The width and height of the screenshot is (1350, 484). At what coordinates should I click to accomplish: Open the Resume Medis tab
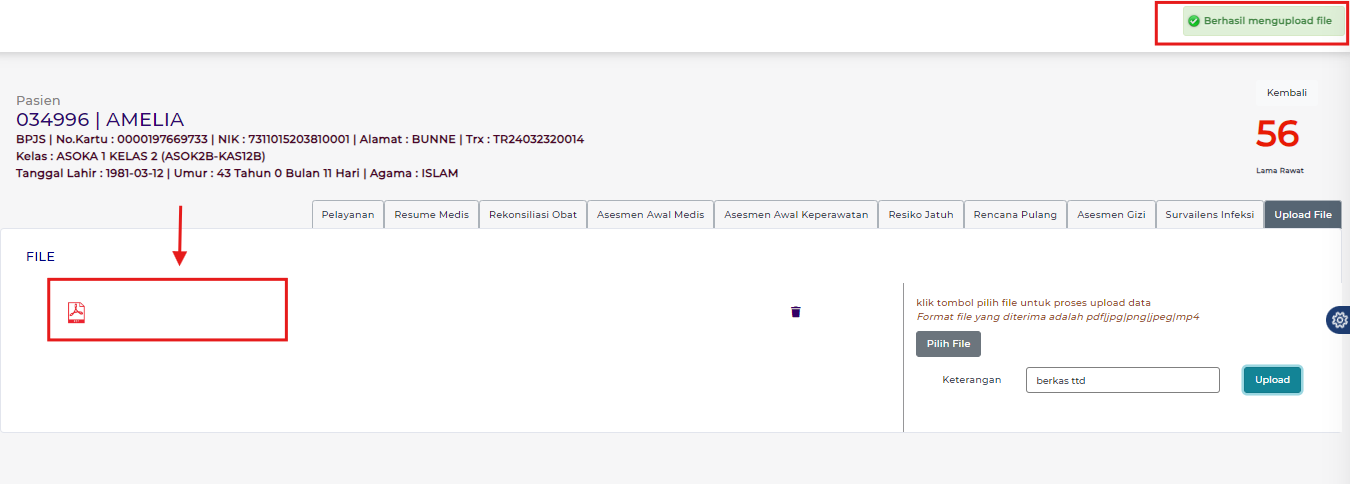coord(431,215)
